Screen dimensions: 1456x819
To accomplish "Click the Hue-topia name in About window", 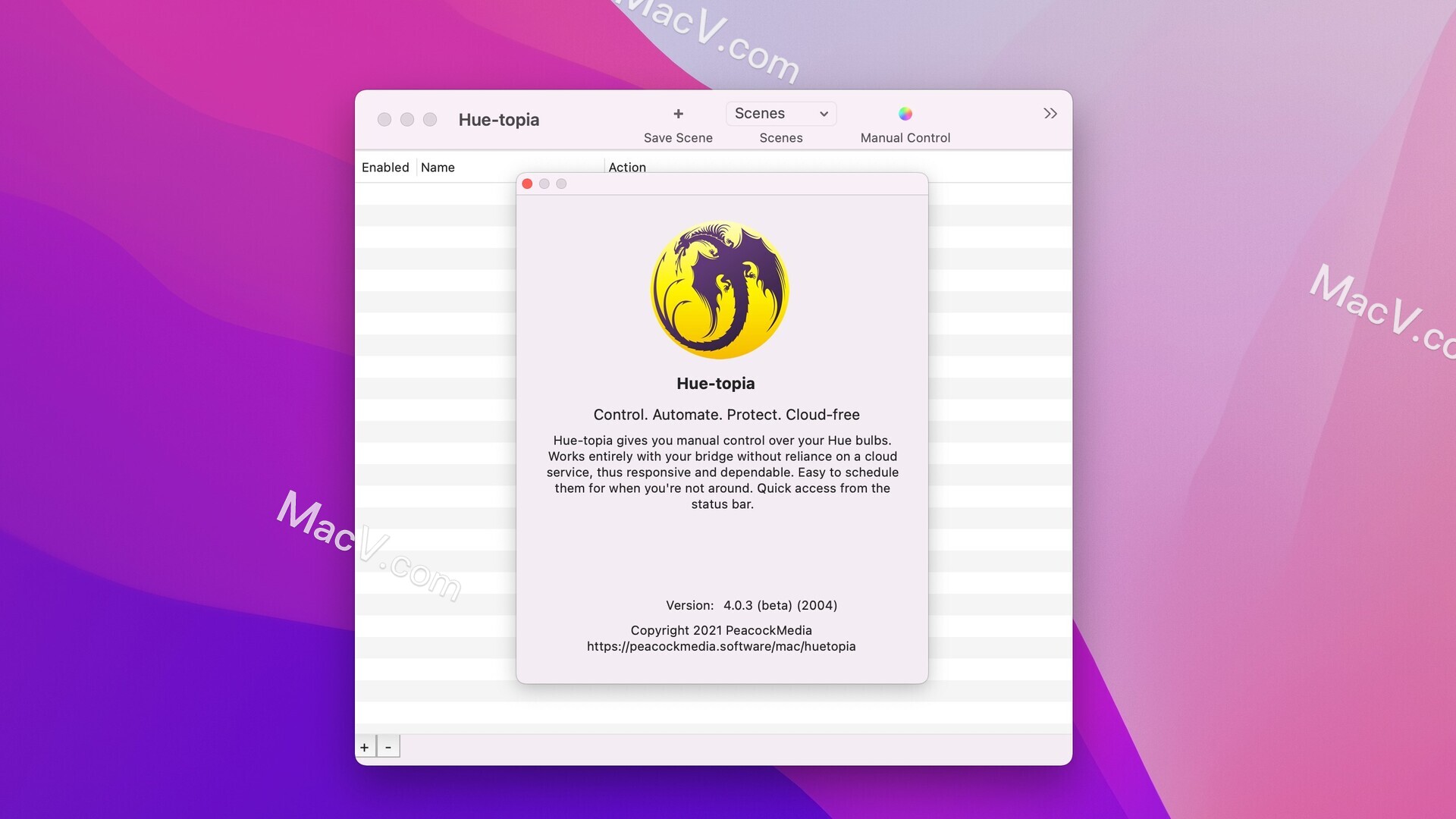I will click(716, 384).
